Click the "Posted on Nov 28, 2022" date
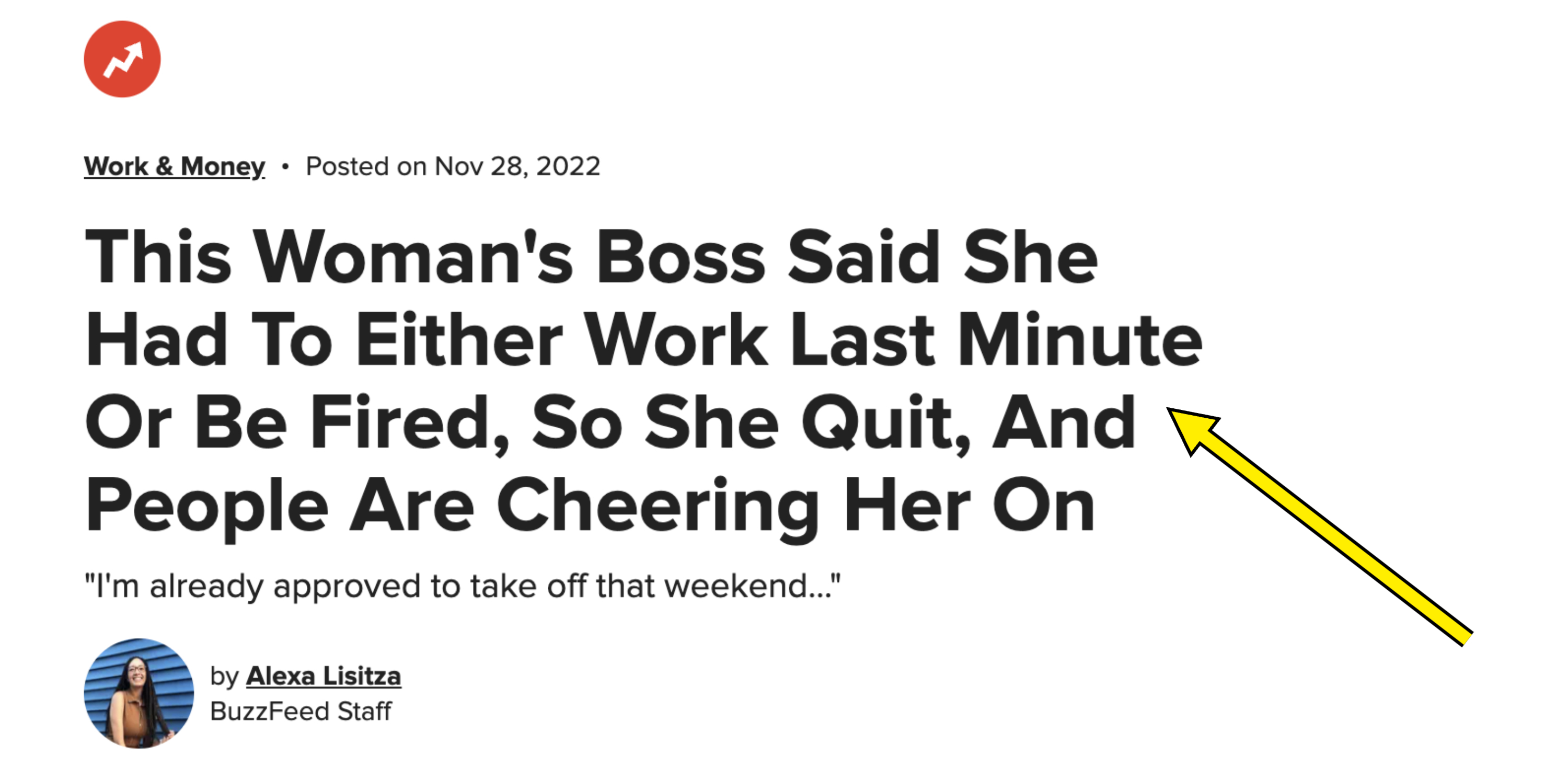Image resolution: width=1568 pixels, height=779 pixels. coord(453,166)
